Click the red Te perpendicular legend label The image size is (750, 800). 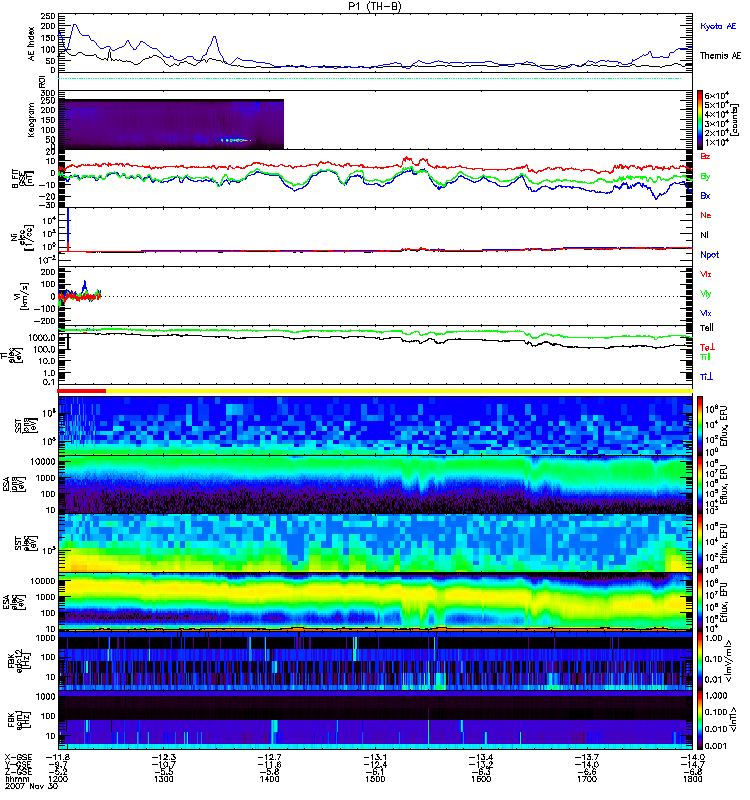[707, 347]
